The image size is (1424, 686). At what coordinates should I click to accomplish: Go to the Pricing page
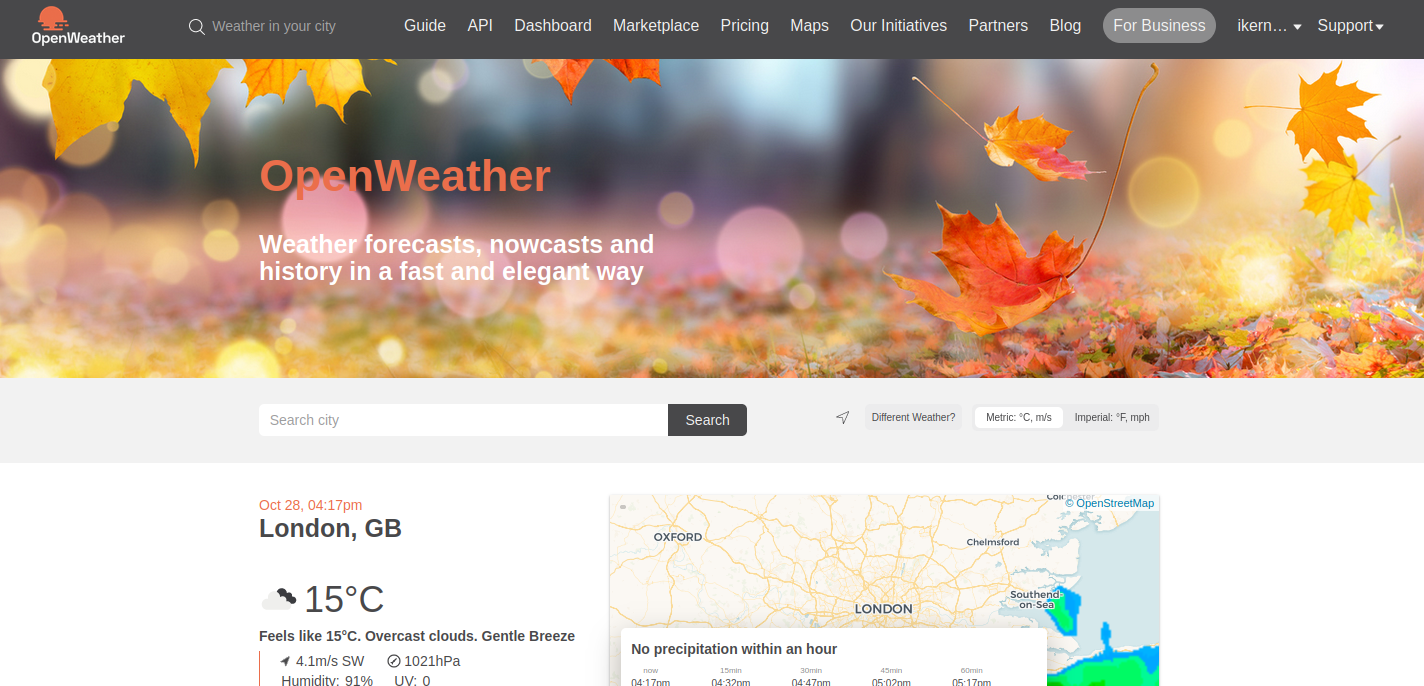coord(744,26)
